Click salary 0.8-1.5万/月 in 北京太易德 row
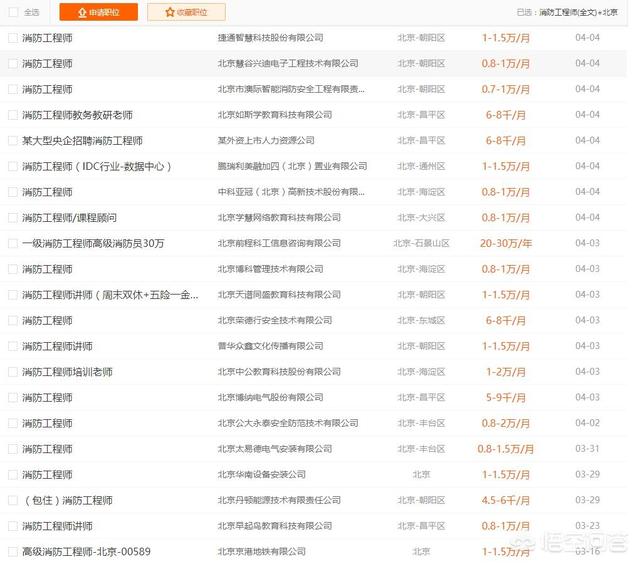The height and width of the screenshot is (564, 640). pos(506,449)
